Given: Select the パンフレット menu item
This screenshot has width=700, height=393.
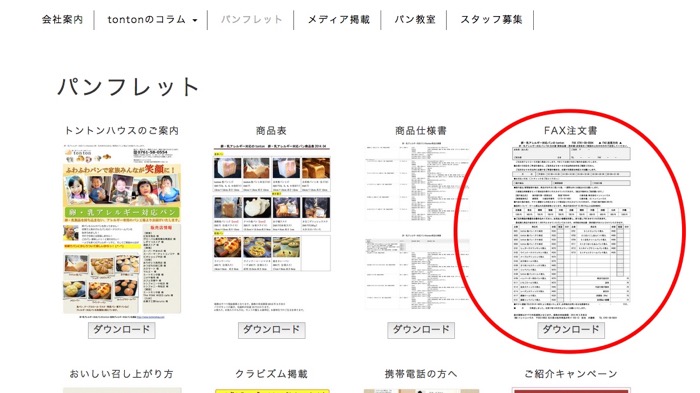Looking at the screenshot, I should [x=251, y=20].
